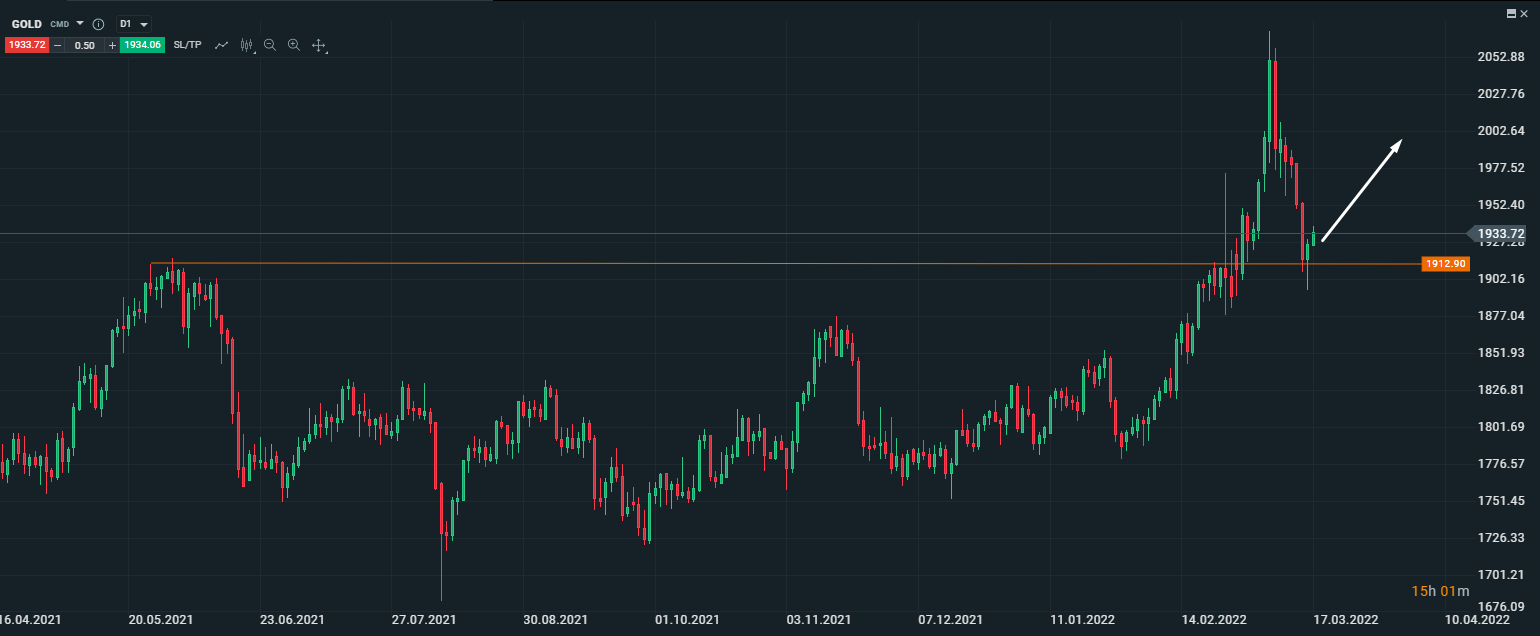Open SL/TP settings
This screenshot has height=636, width=1540.
[187, 45]
